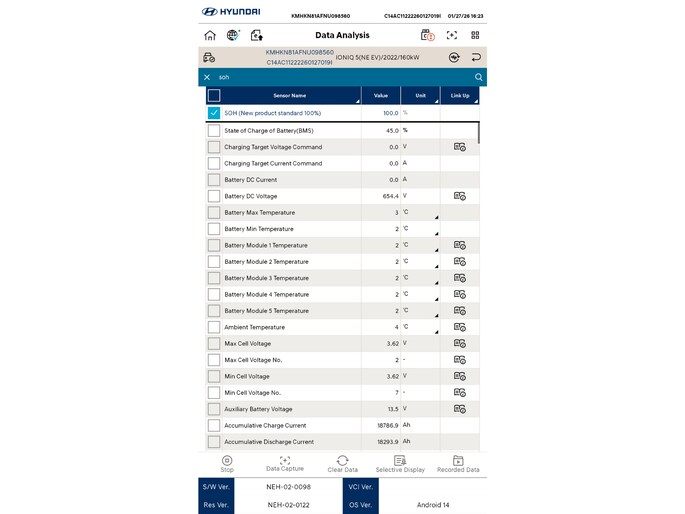Click the Clear Data button
The image size is (685, 514).
point(342,463)
